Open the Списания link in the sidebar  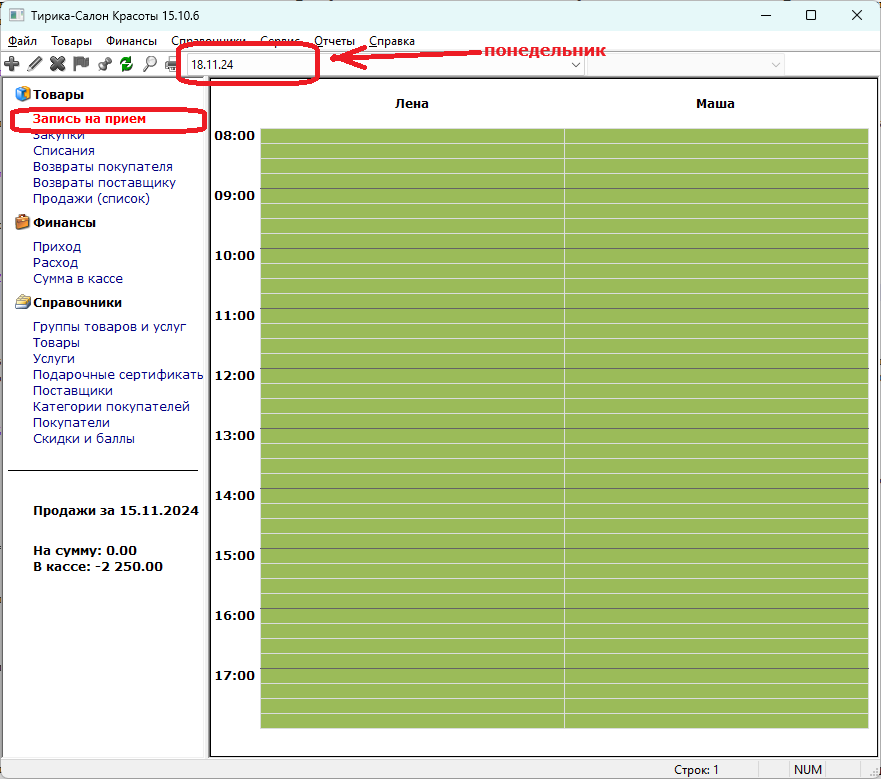63,151
